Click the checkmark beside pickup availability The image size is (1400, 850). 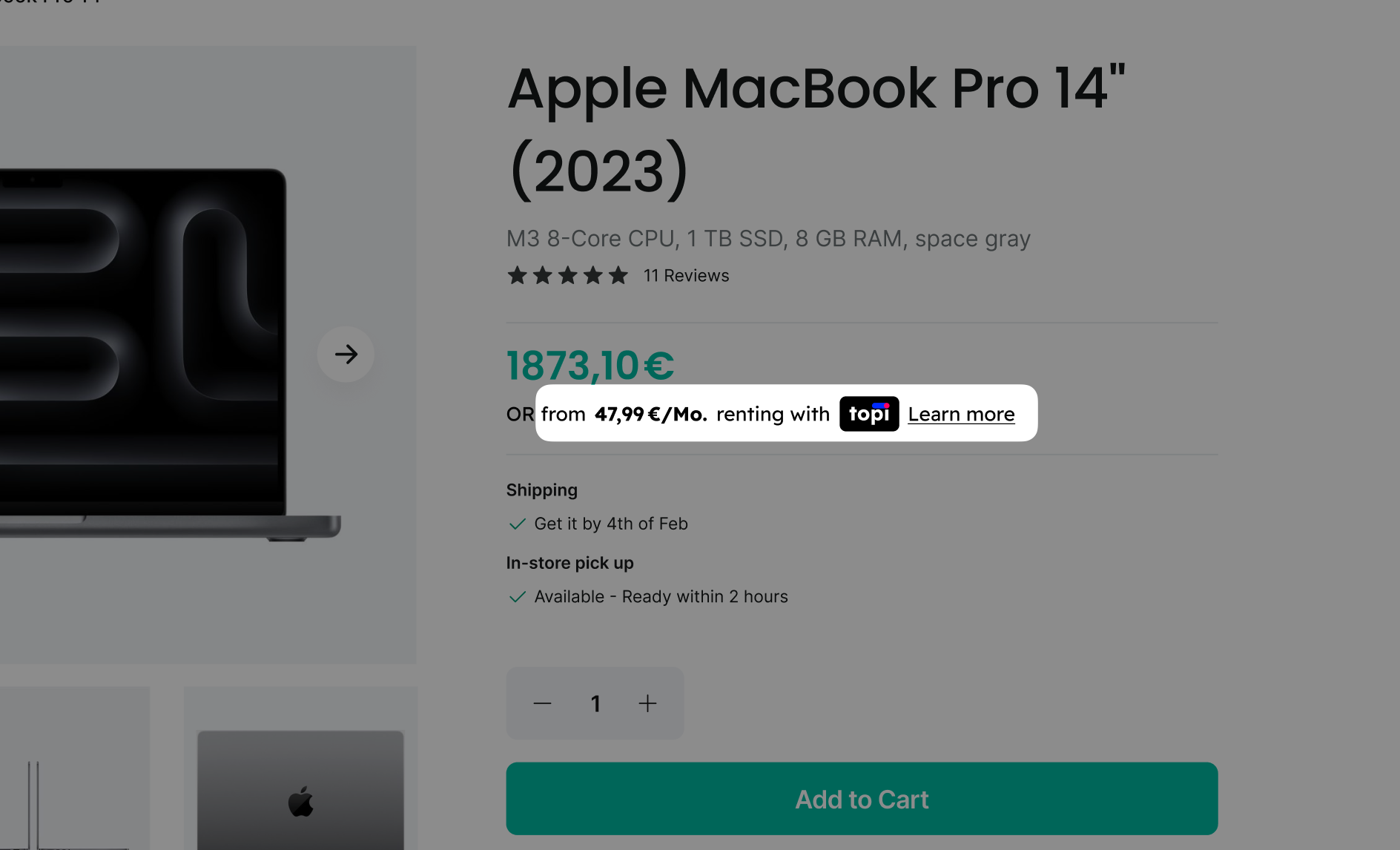[x=517, y=596]
